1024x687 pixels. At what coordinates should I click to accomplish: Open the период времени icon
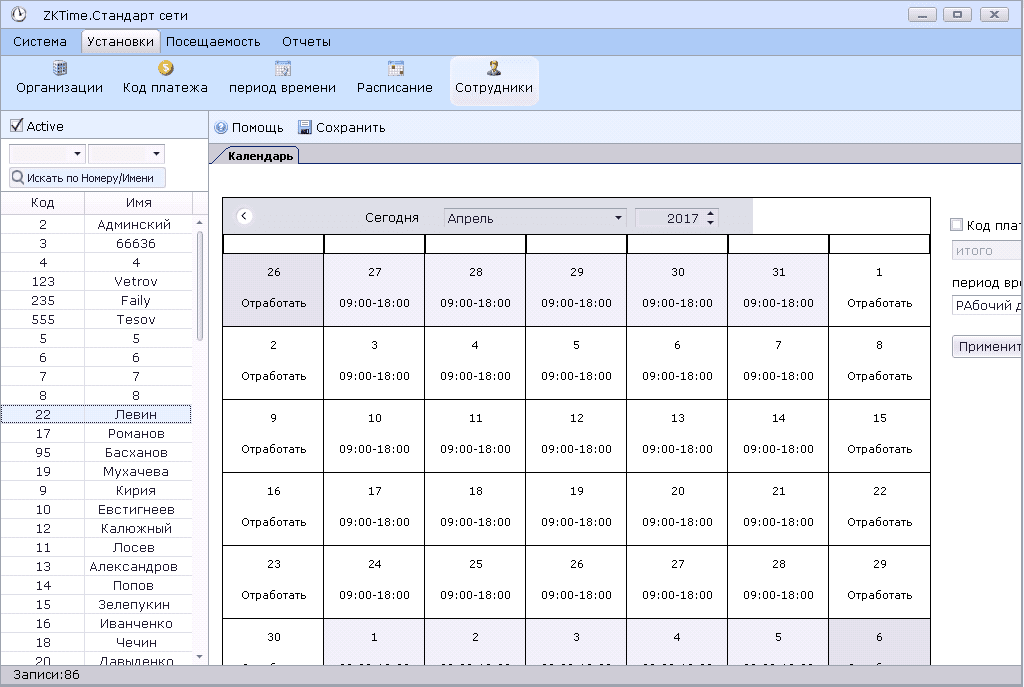(x=282, y=69)
